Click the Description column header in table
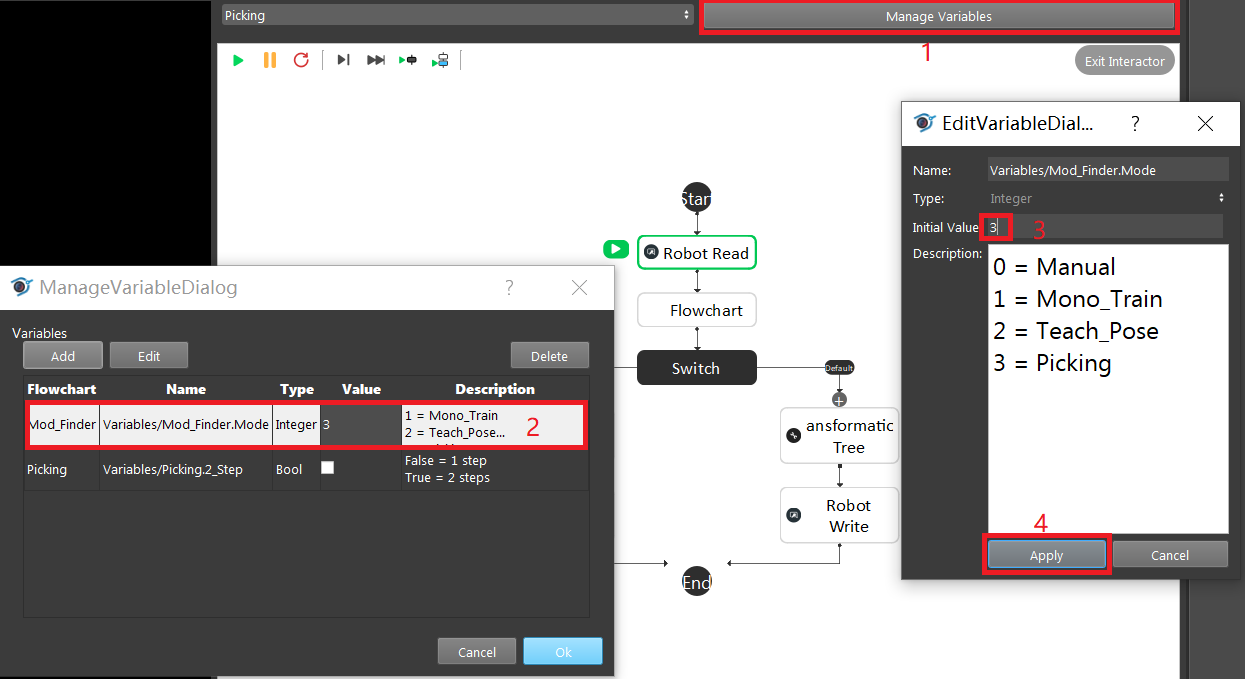The height and width of the screenshot is (681, 1247). pyautogui.click(x=495, y=389)
